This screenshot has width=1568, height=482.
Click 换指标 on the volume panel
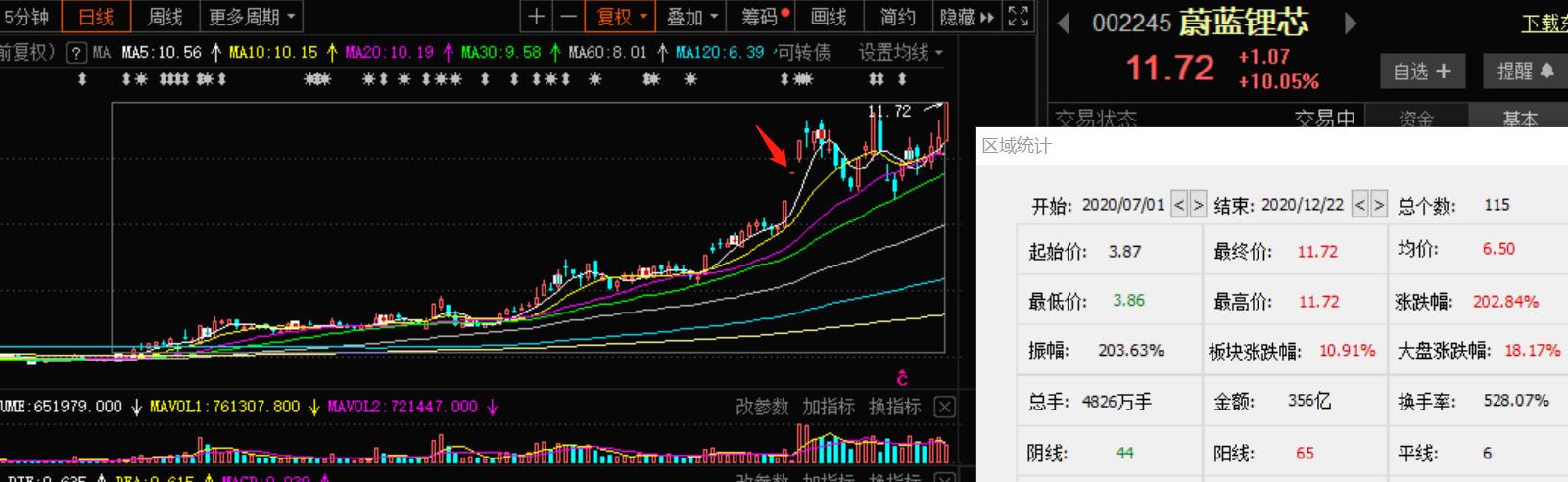(x=894, y=407)
